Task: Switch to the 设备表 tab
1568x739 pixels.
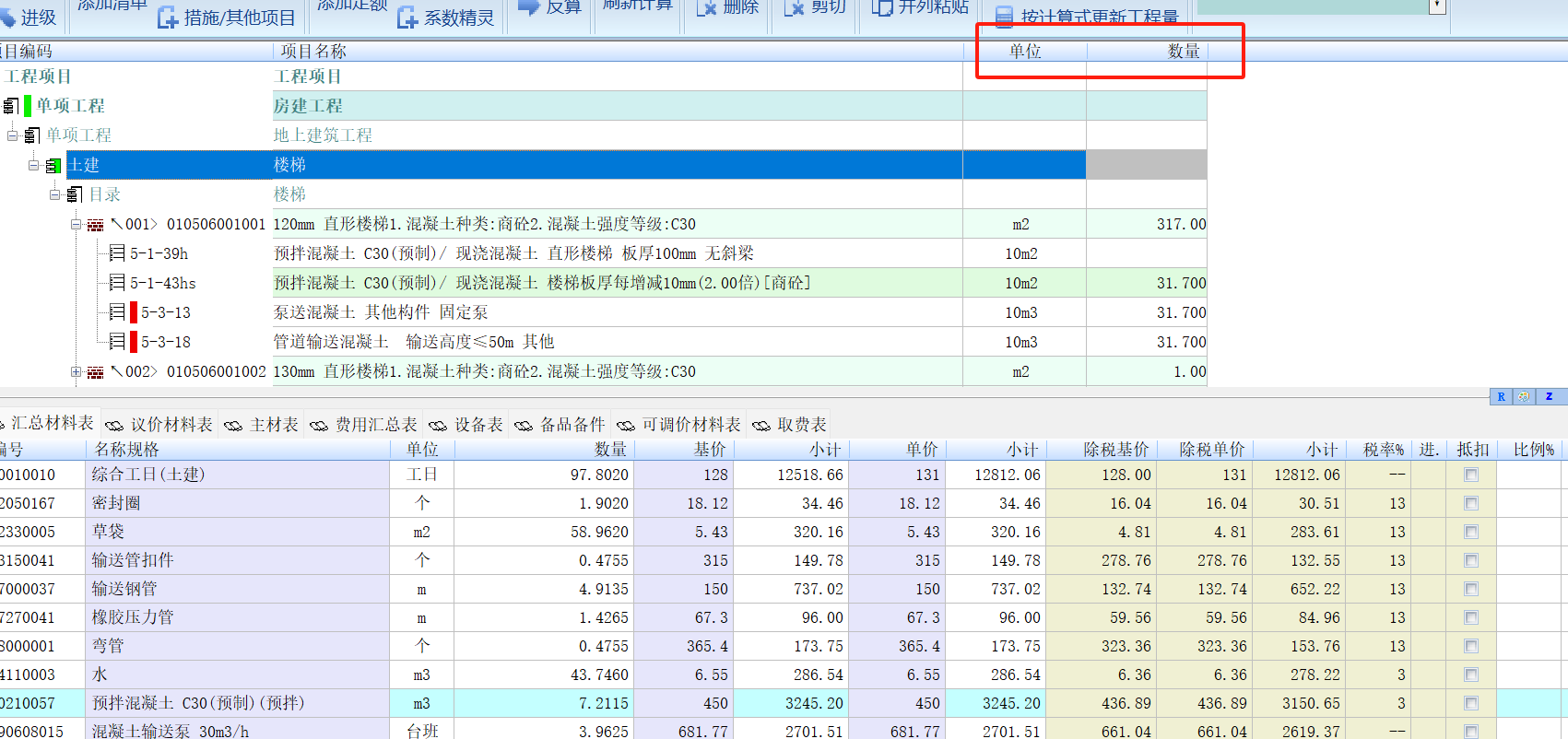Action: 466,424
